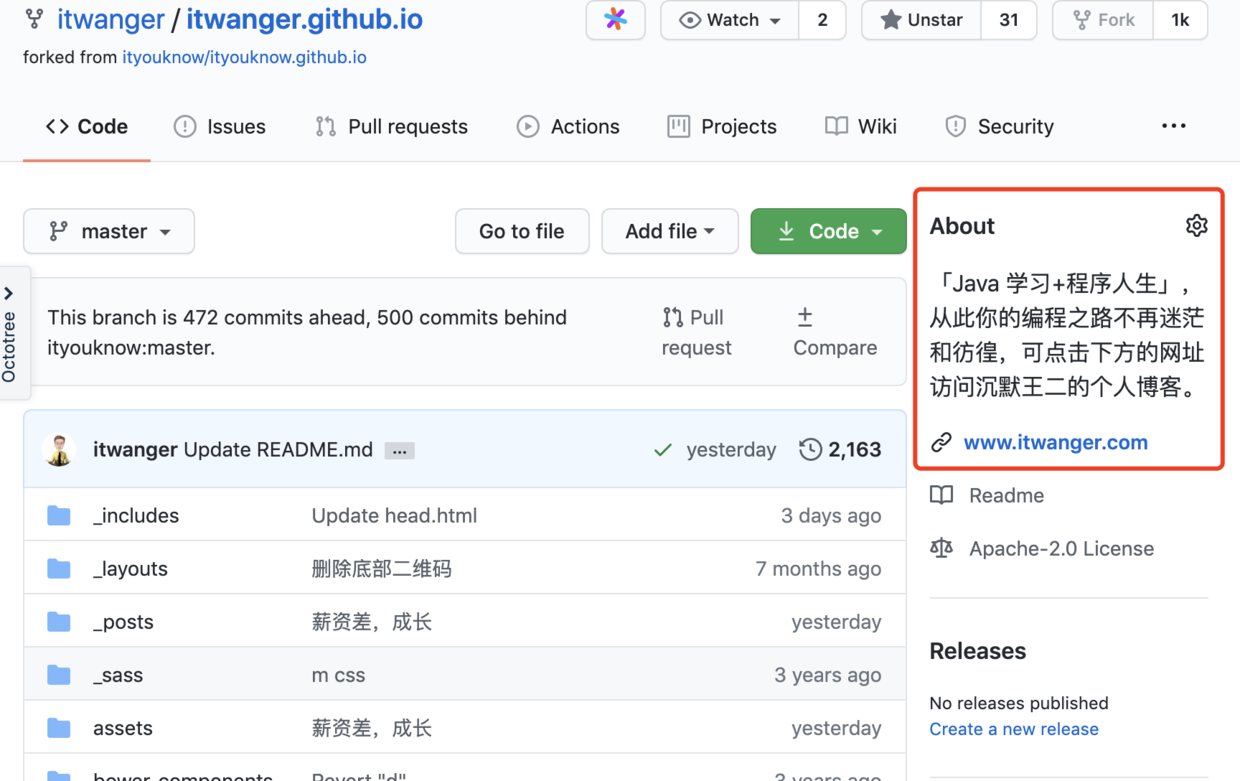Open the _posts folder
The width and height of the screenshot is (1240, 781).
coord(123,622)
